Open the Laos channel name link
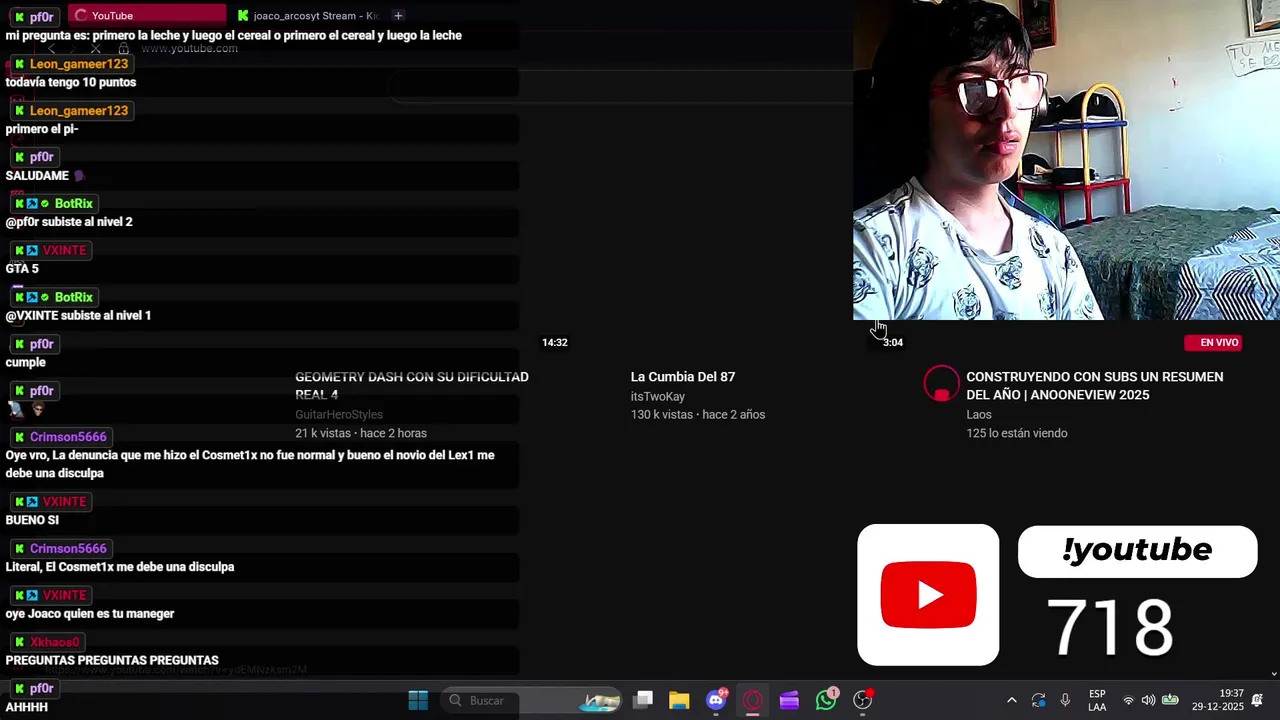1280x720 pixels. (x=979, y=414)
